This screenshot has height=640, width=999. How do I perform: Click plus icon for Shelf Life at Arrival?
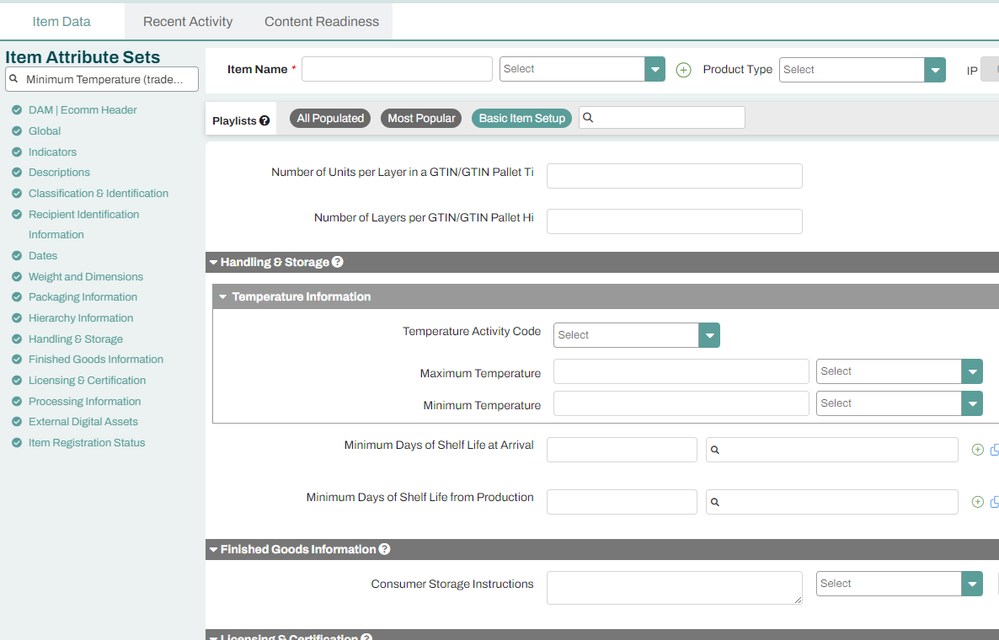(x=977, y=450)
